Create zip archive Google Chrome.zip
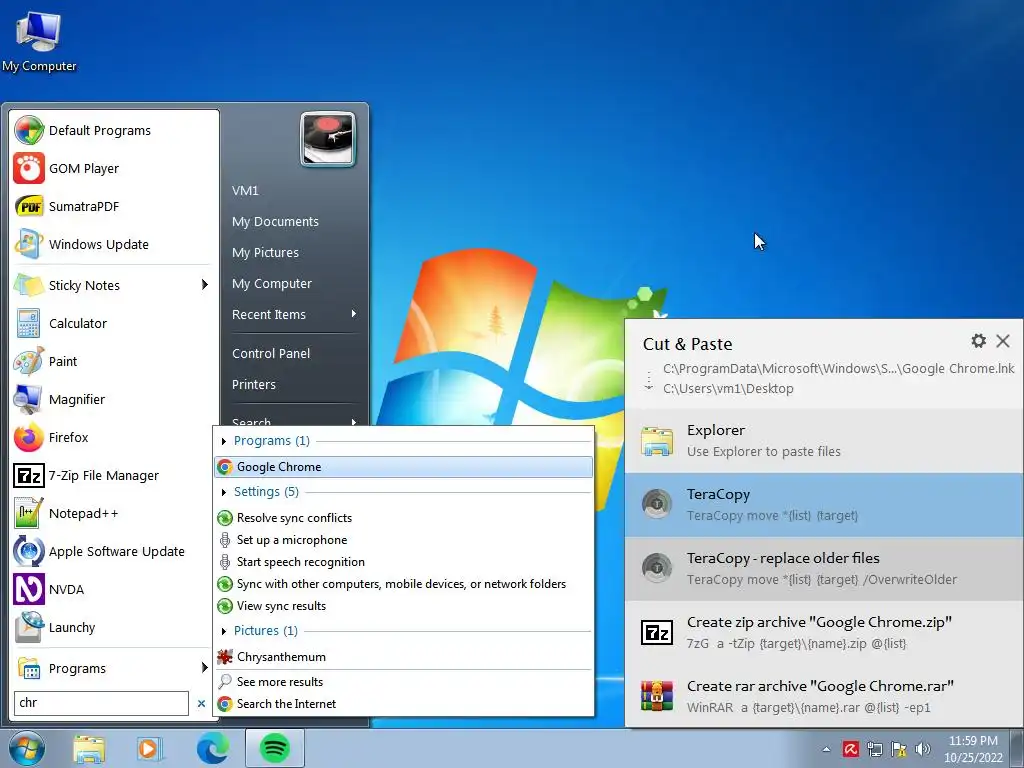 pos(824,633)
